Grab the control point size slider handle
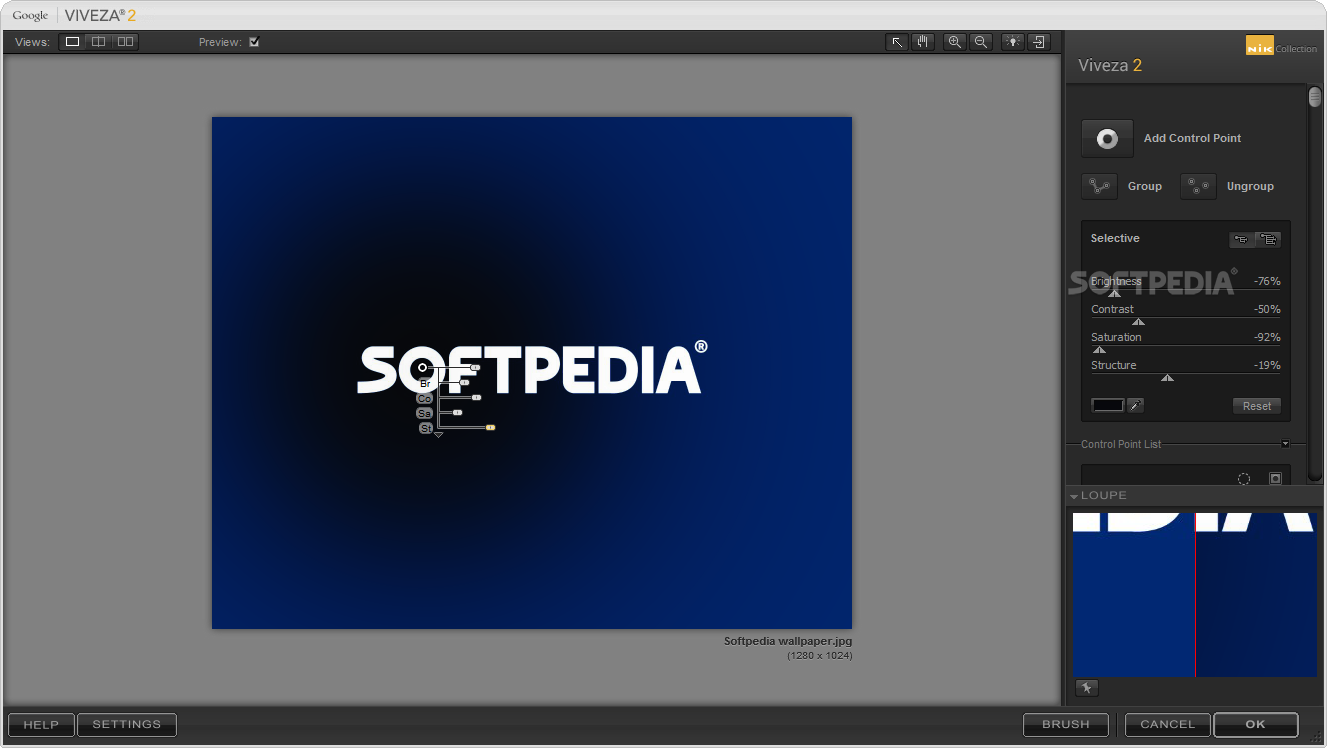 475,368
